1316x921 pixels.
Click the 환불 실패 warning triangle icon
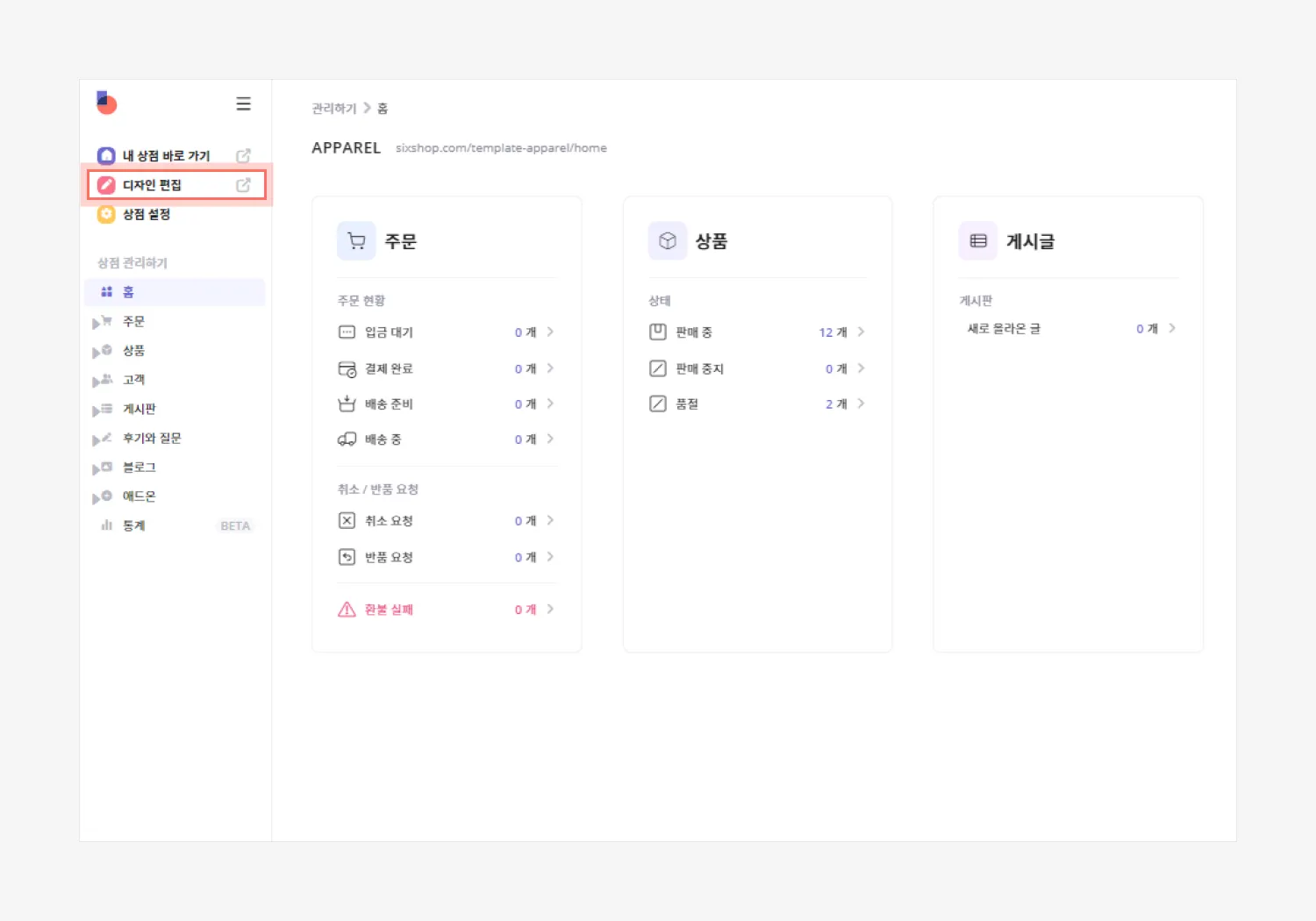pos(347,610)
